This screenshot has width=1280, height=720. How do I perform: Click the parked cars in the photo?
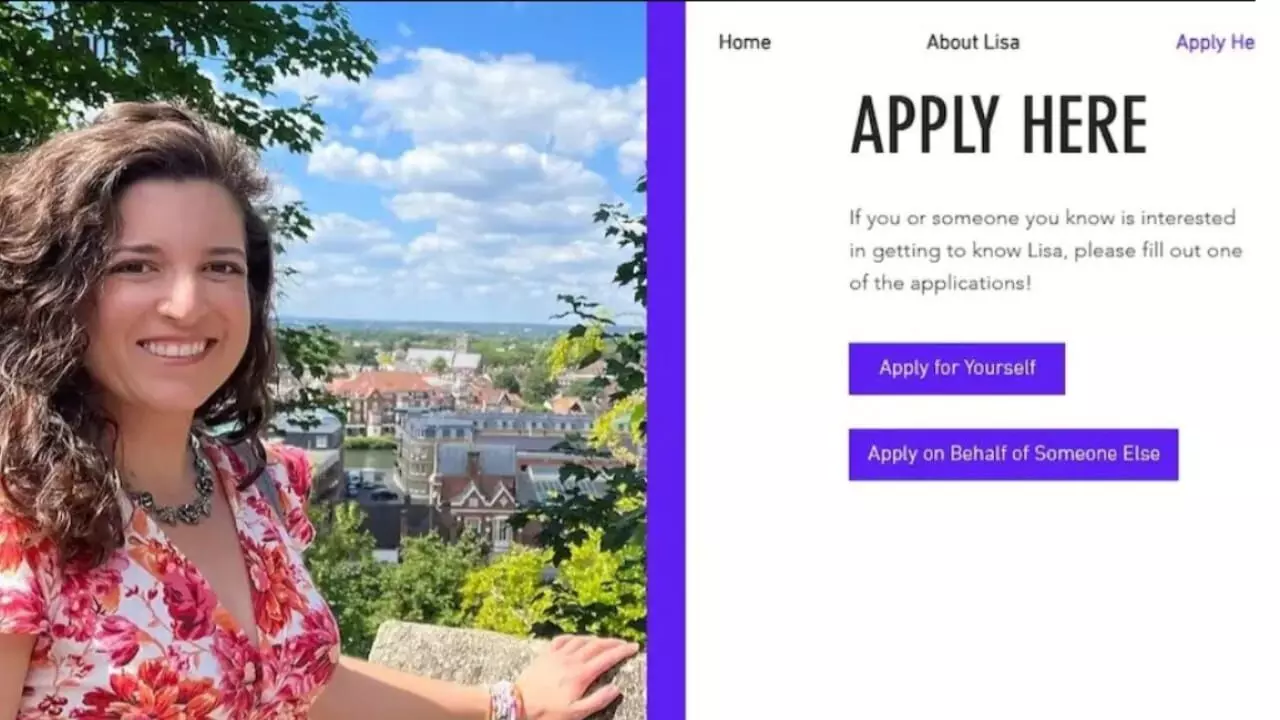tap(370, 488)
